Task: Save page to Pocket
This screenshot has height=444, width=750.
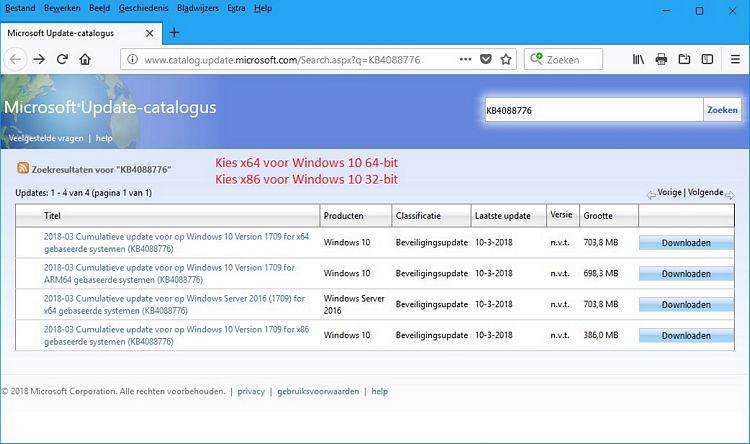Action: coord(485,59)
